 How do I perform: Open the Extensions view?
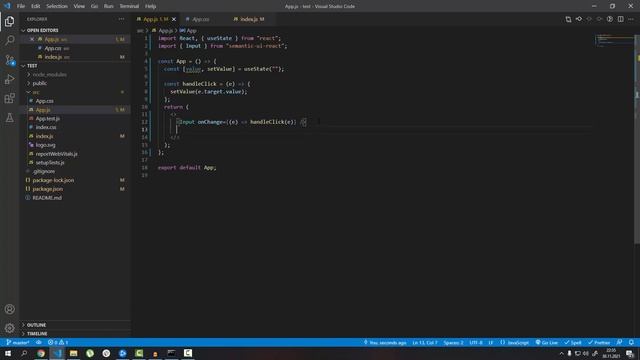coord(9,98)
